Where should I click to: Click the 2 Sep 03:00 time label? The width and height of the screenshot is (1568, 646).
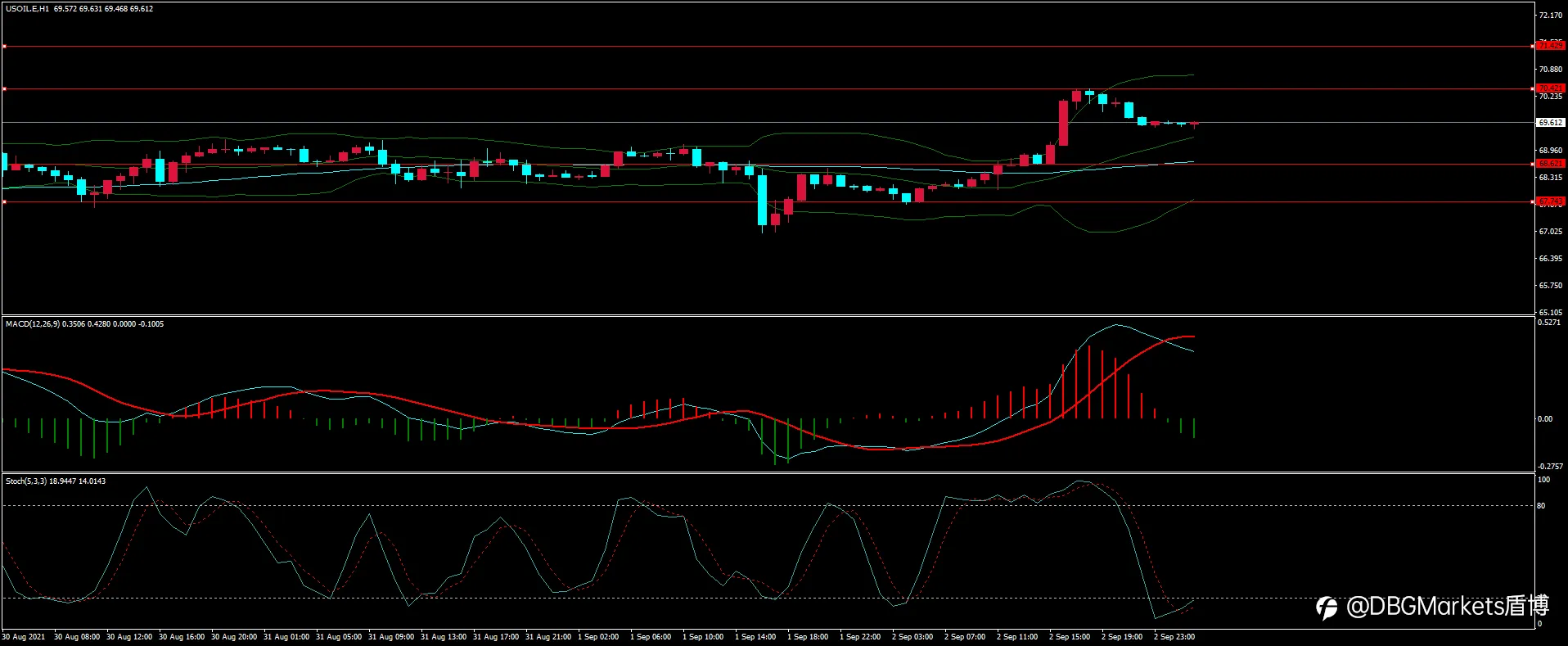[912, 637]
